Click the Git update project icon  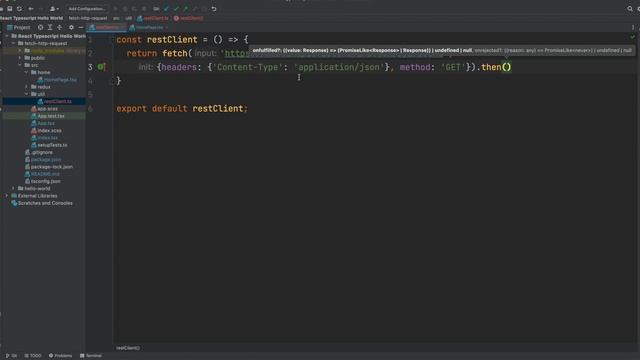point(167,9)
